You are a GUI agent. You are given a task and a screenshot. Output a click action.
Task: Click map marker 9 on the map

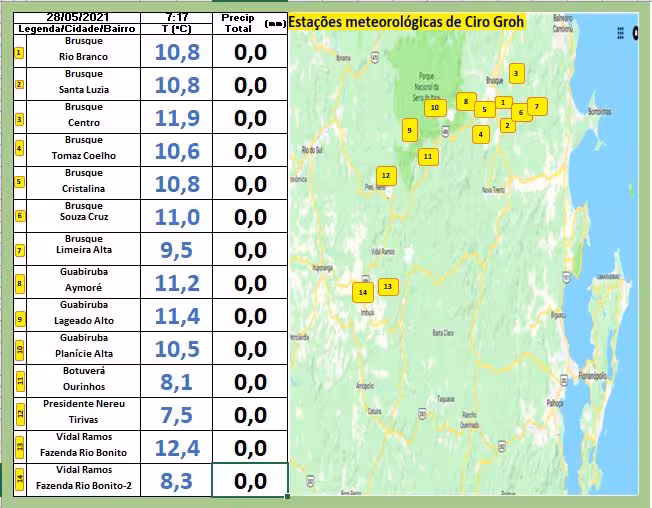(x=409, y=129)
